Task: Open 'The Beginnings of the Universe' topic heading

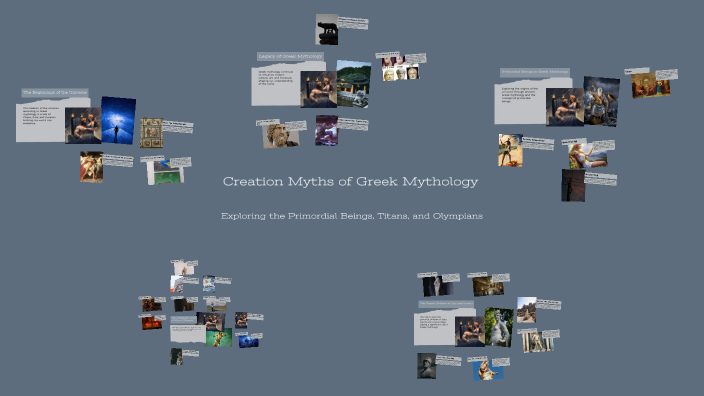Action: [x=55, y=92]
